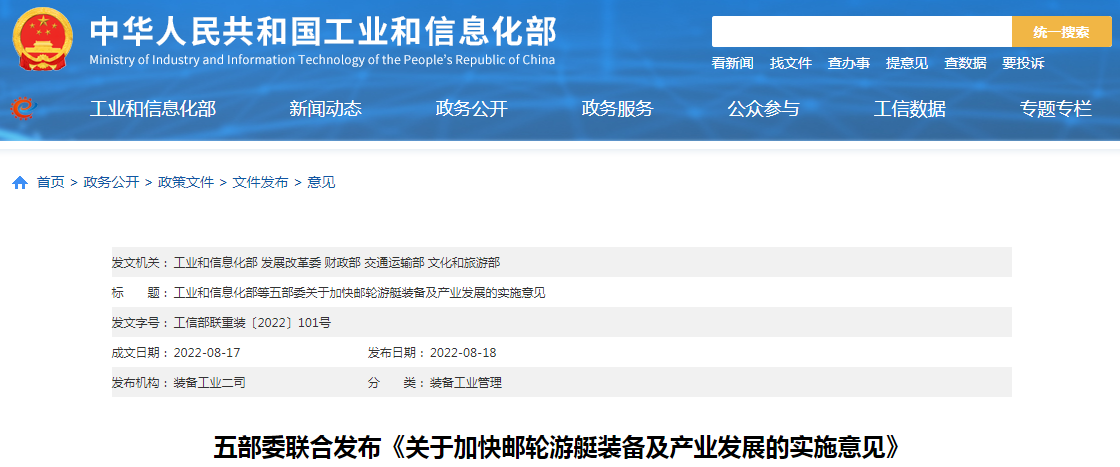This screenshot has height=467, width=1120.
Task: Go to 意见 in the breadcrumb
Action: coord(321,183)
